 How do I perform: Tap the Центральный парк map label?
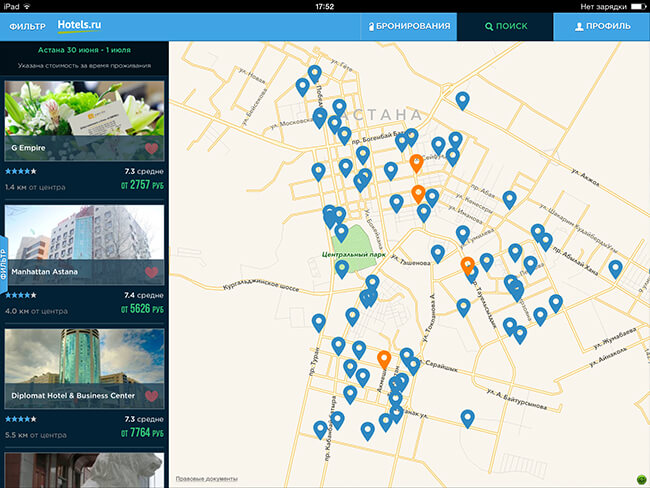coord(354,255)
